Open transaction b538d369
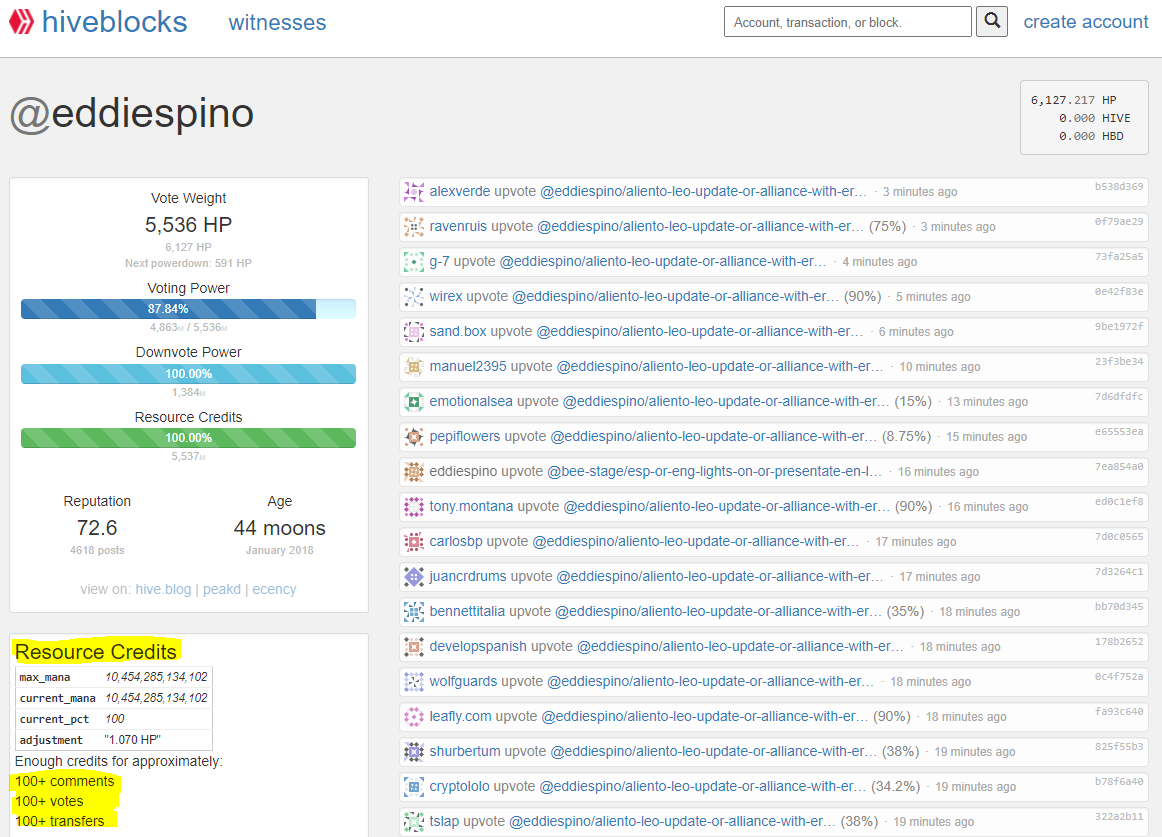The height and width of the screenshot is (837, 1162). point(1119,187)
